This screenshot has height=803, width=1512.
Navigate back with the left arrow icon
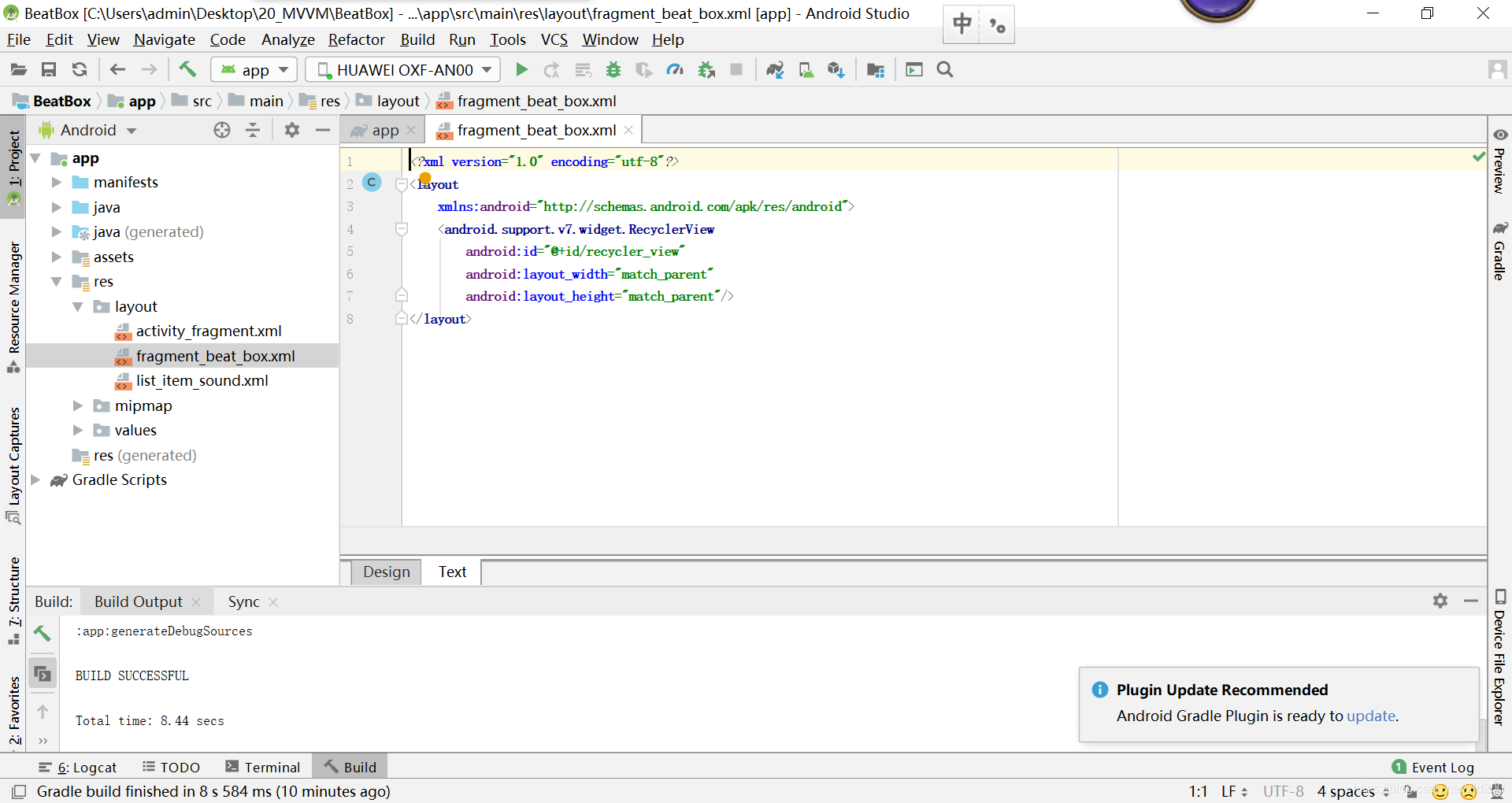118,70
